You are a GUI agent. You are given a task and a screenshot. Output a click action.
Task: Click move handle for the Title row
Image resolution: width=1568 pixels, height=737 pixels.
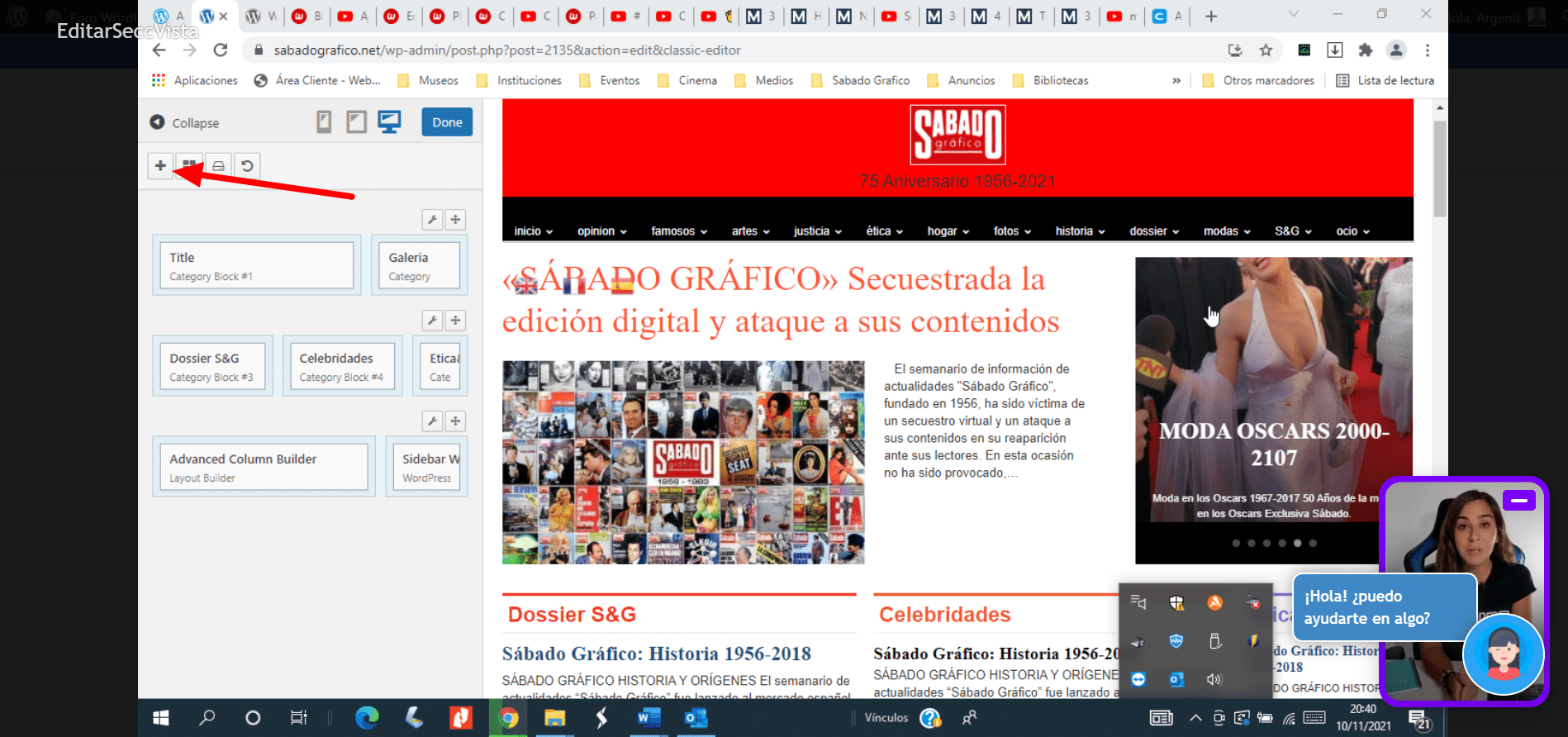[x=455, y=219]
